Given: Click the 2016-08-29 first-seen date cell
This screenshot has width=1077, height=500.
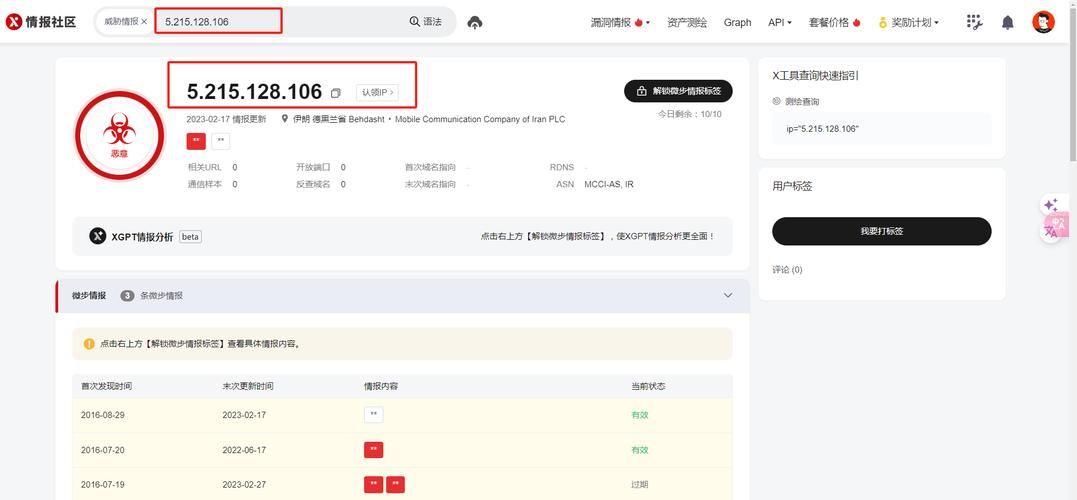Looking at the screenshot, I should [x=102, y=415].
